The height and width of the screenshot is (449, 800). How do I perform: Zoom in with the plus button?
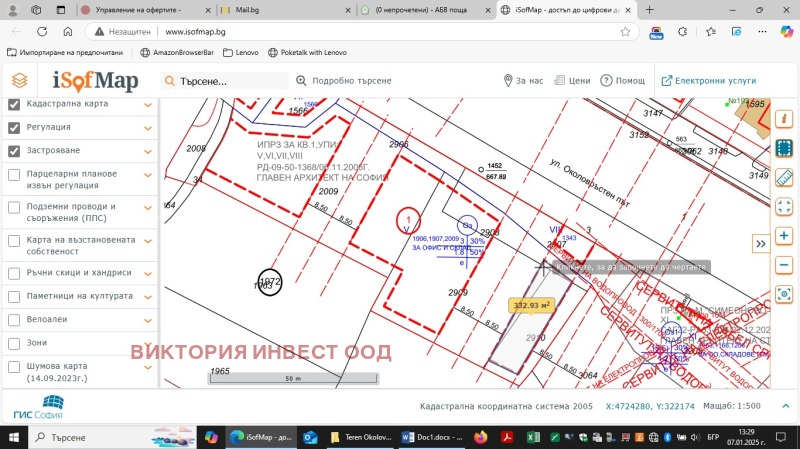(x=785, y=236)
